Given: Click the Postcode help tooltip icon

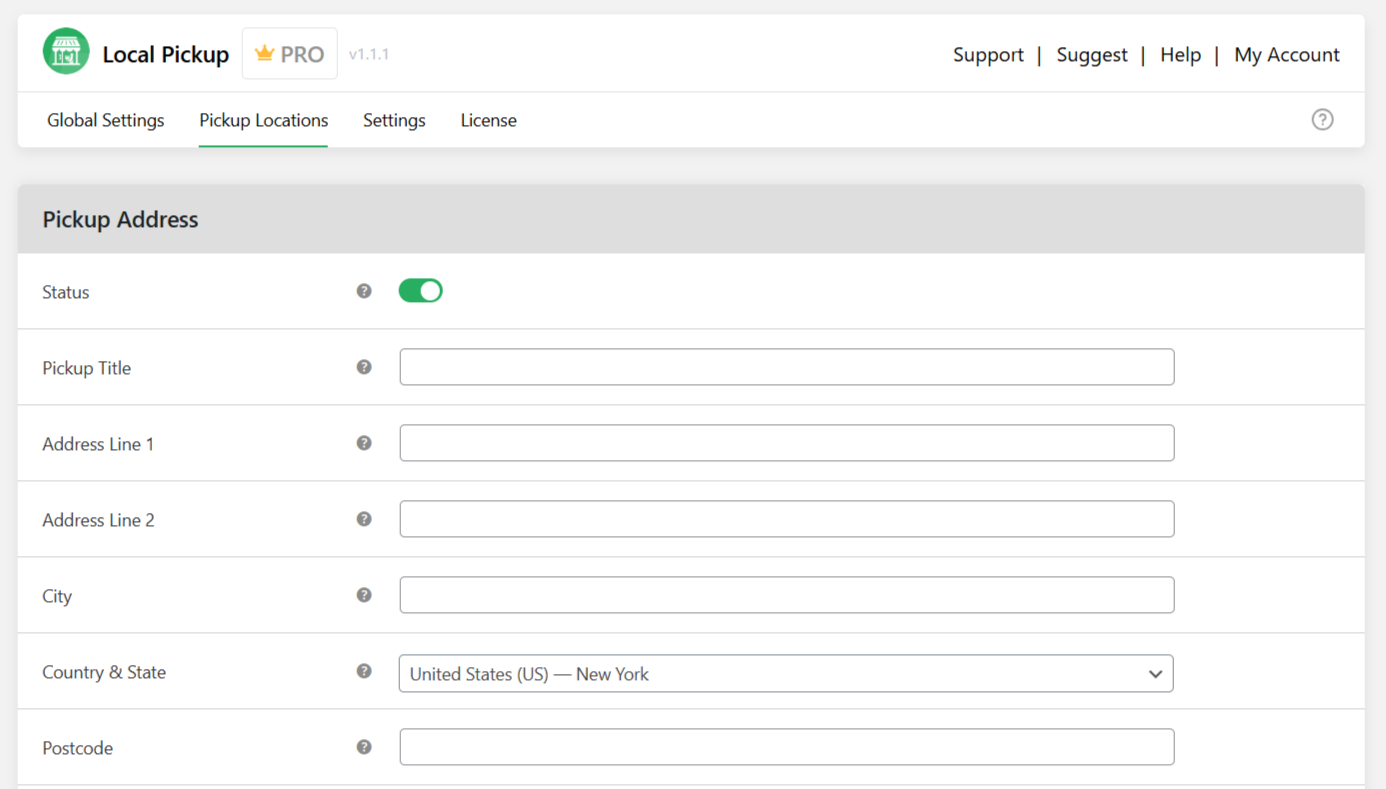Looking at the screenshot, I should pos(364,747).
